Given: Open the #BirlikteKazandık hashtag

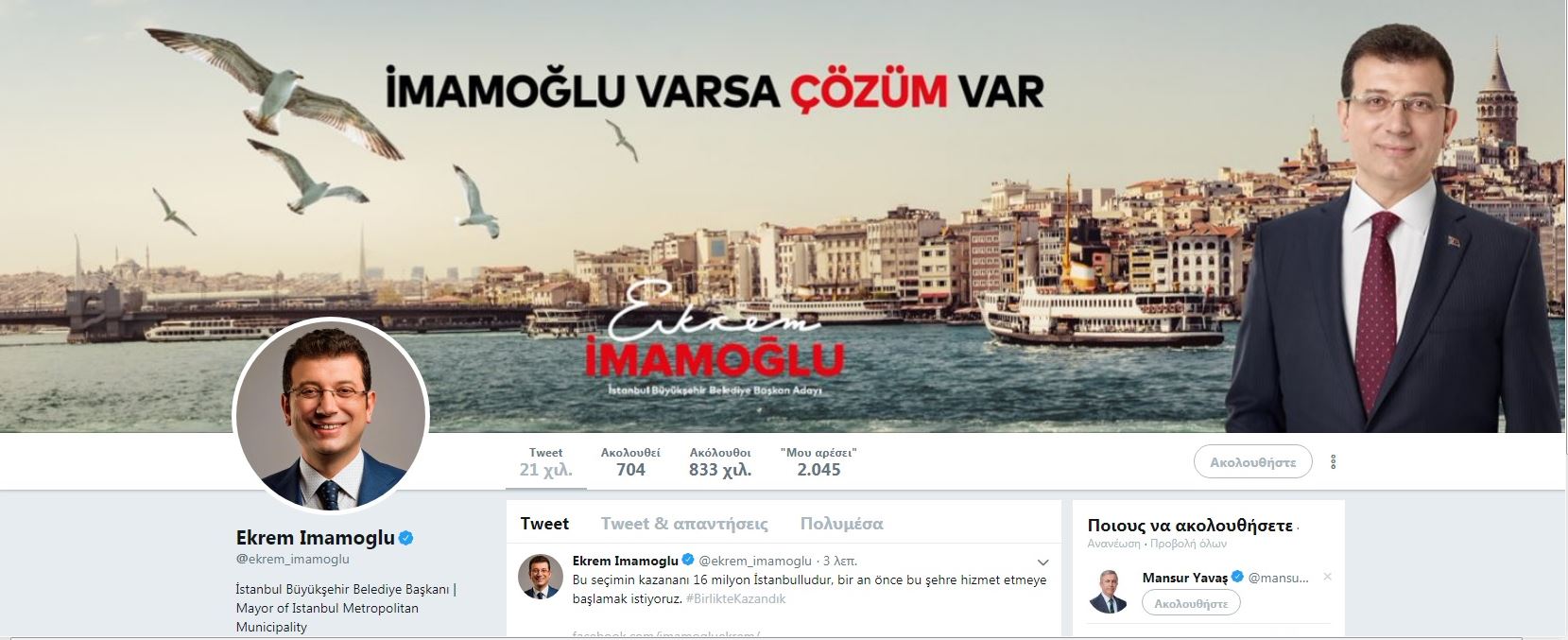Looking at the screenshot, I should (x=735, y=598).
